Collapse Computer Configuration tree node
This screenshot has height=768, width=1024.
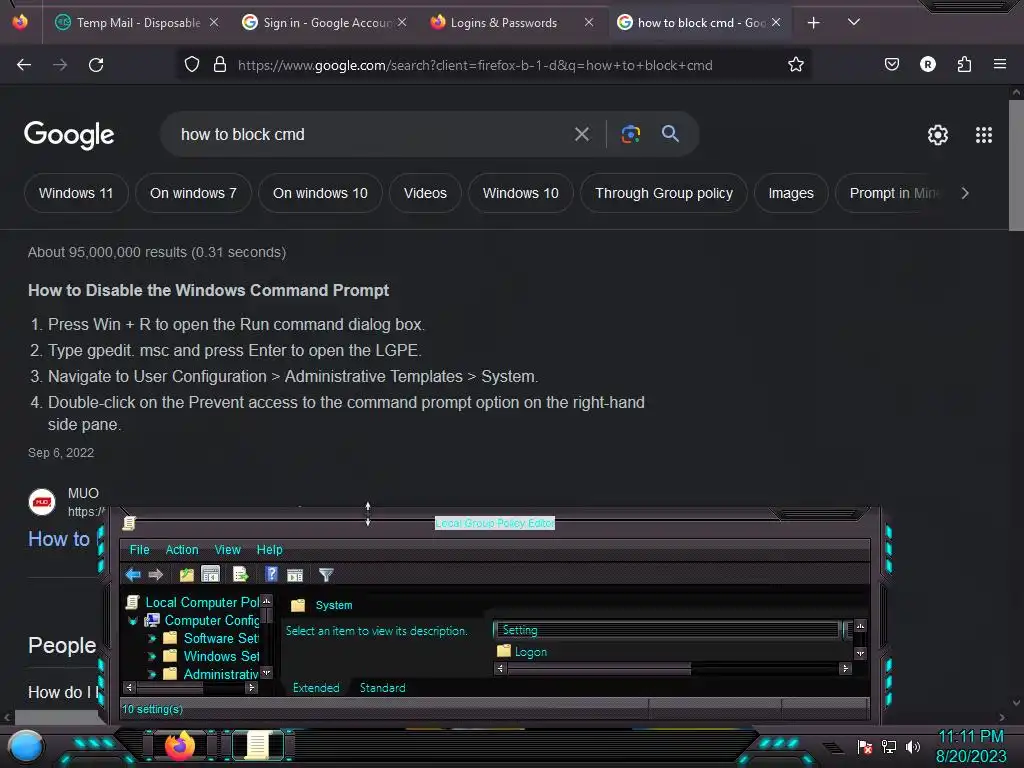[x=133, y=620]
